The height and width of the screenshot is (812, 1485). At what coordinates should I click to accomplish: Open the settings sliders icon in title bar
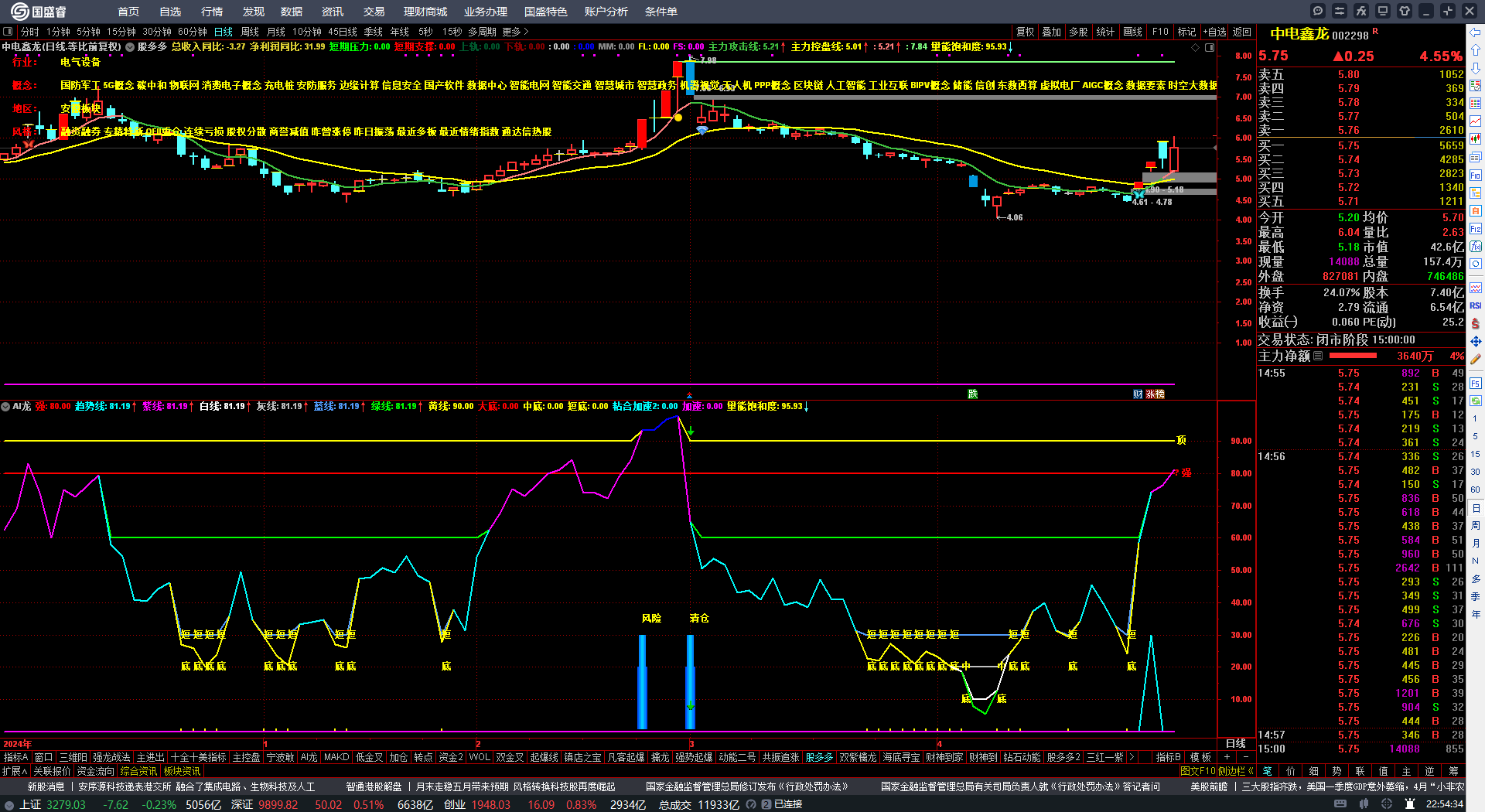tap(1340, 11)
